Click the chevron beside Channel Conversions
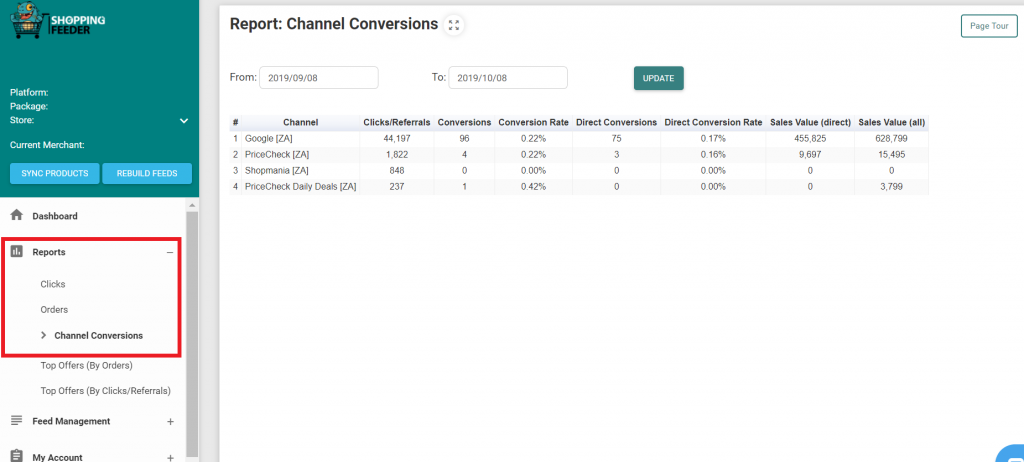Viewport: 1024px width, 462px height. click(44, 335)
